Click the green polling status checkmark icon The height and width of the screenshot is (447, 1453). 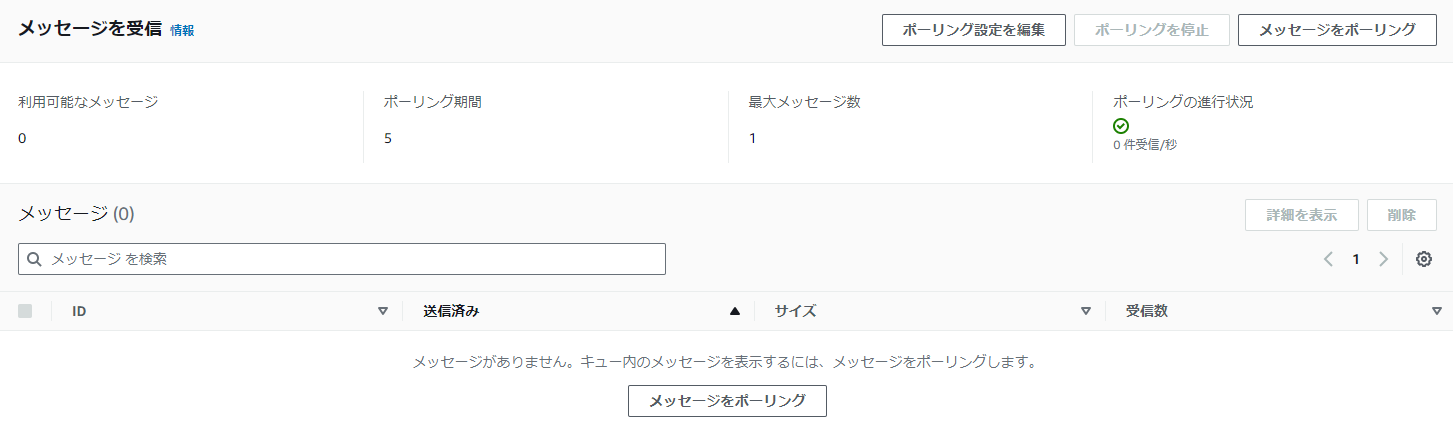coord(1121,126)
